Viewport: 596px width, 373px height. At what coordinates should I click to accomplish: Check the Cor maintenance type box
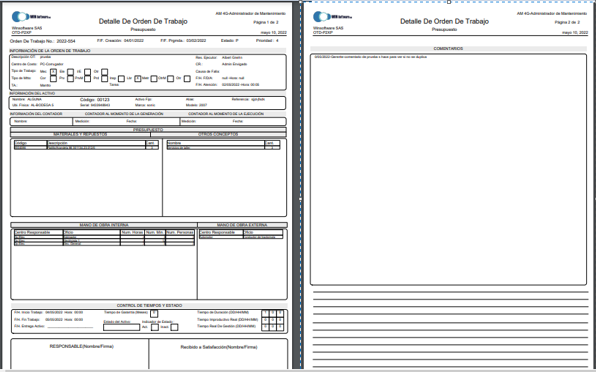coord(53,78)
